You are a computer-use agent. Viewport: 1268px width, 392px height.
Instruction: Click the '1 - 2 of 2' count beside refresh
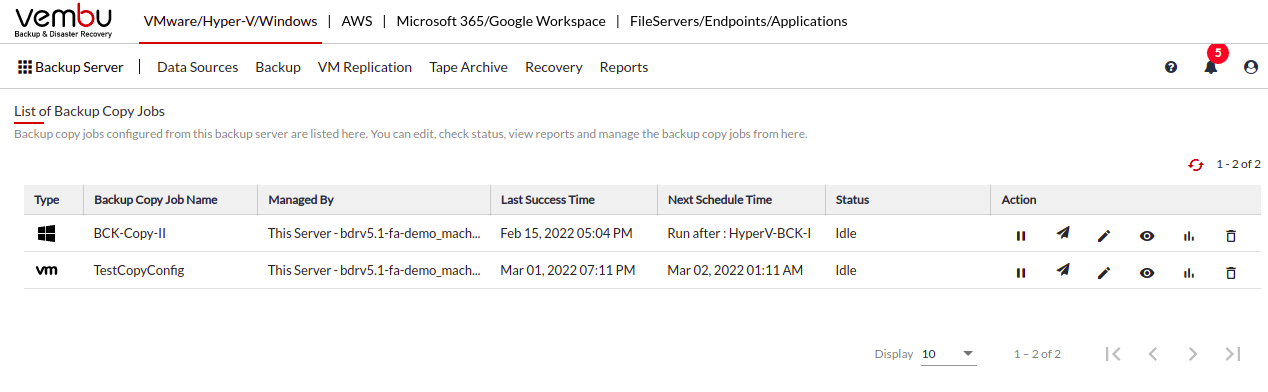(x=1238, y=164)
